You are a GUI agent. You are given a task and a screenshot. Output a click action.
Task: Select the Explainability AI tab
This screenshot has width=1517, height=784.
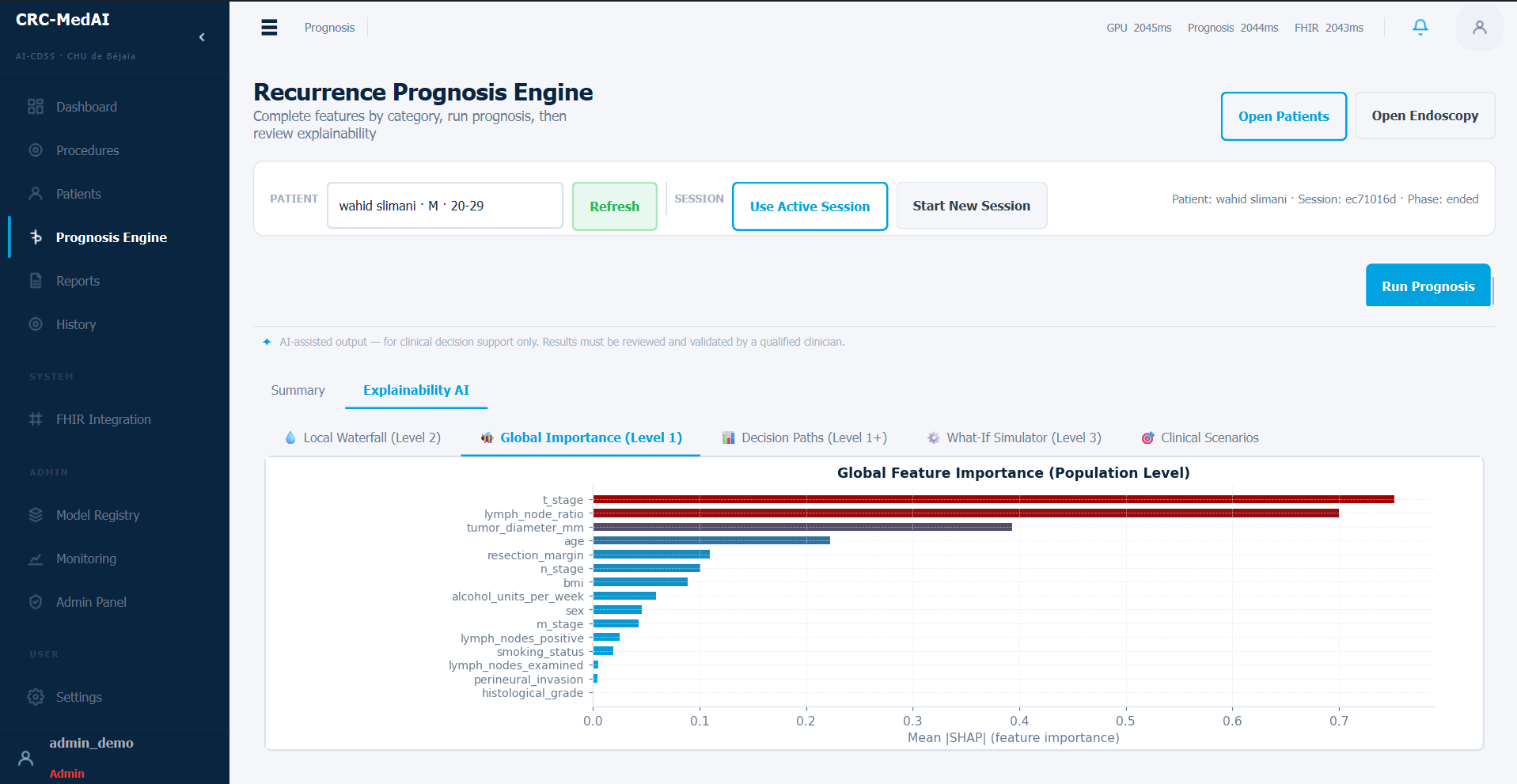(x=416, y=390)
